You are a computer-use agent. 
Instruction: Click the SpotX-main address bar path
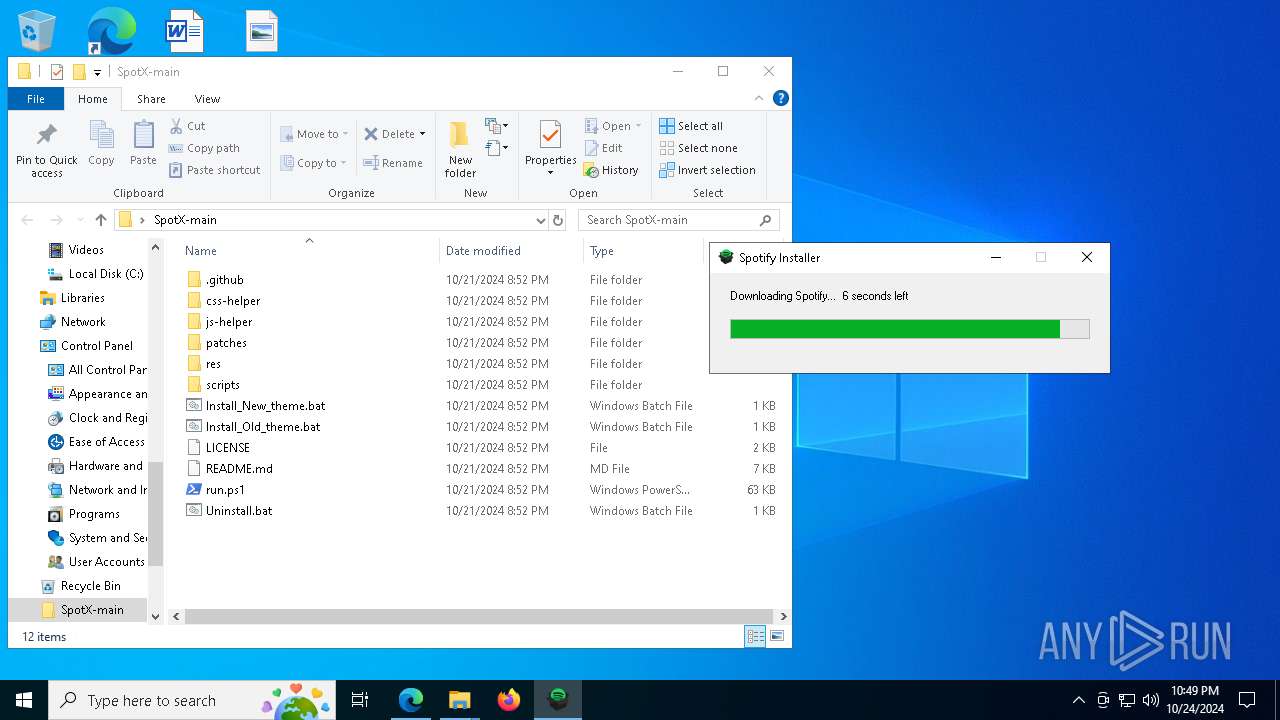(185, 220)
